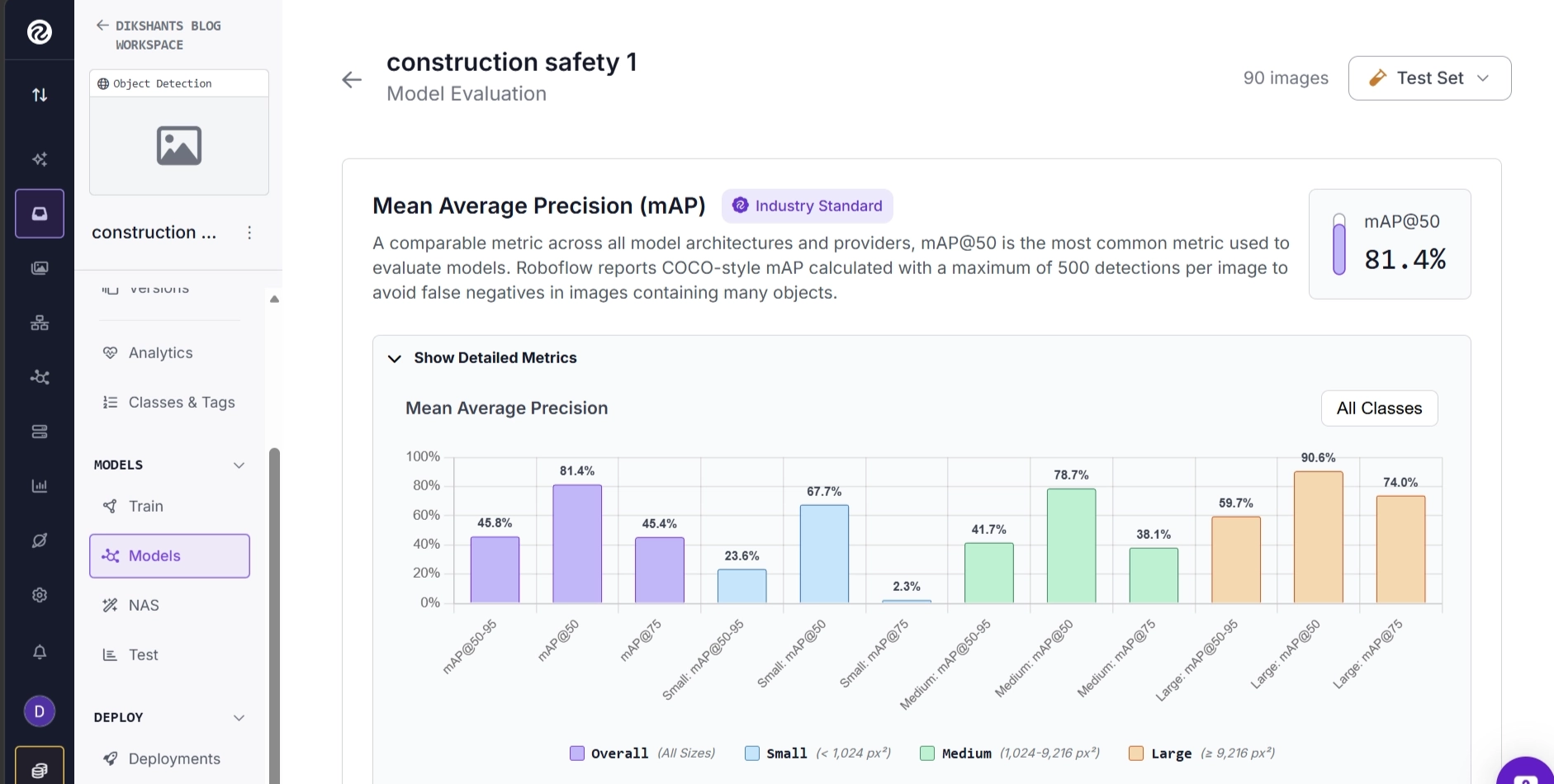Open the notifications bell icon

click(x=40, y=652)
